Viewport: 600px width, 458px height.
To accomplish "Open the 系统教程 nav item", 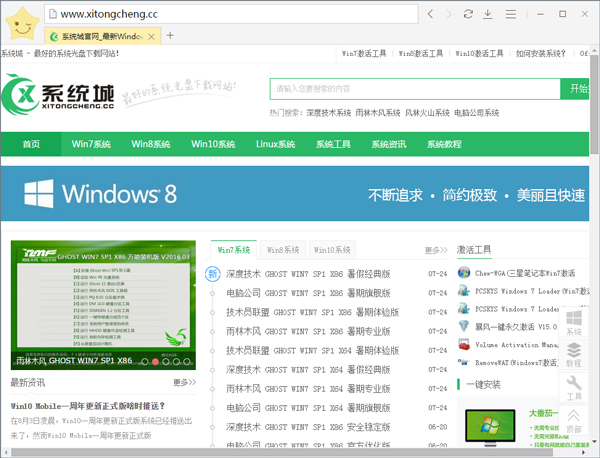I will click(x=444, y=144).
